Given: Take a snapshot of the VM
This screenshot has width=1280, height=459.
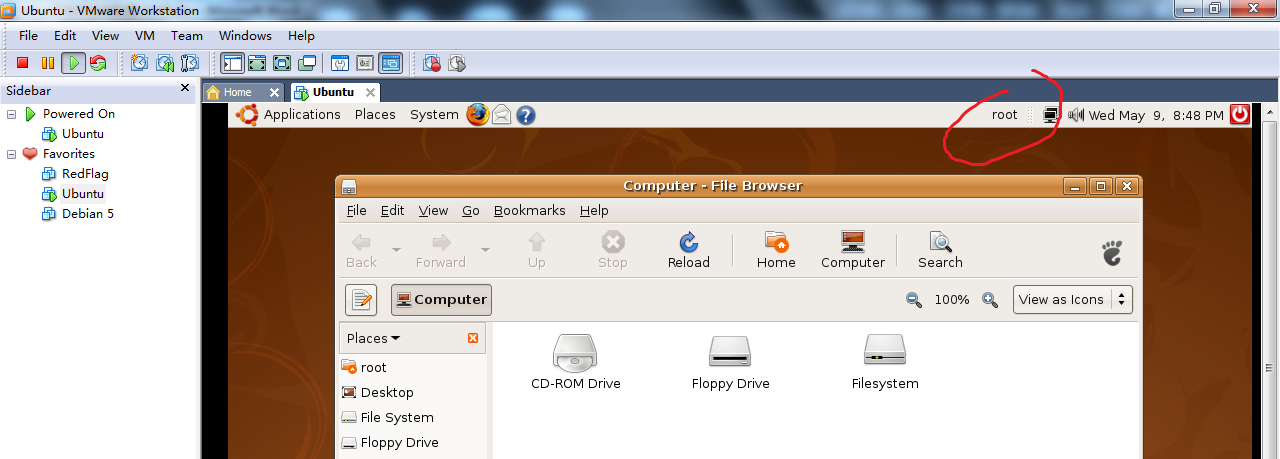Looking at the screenshot, I should pyautogui.click(x=139, y=63).
